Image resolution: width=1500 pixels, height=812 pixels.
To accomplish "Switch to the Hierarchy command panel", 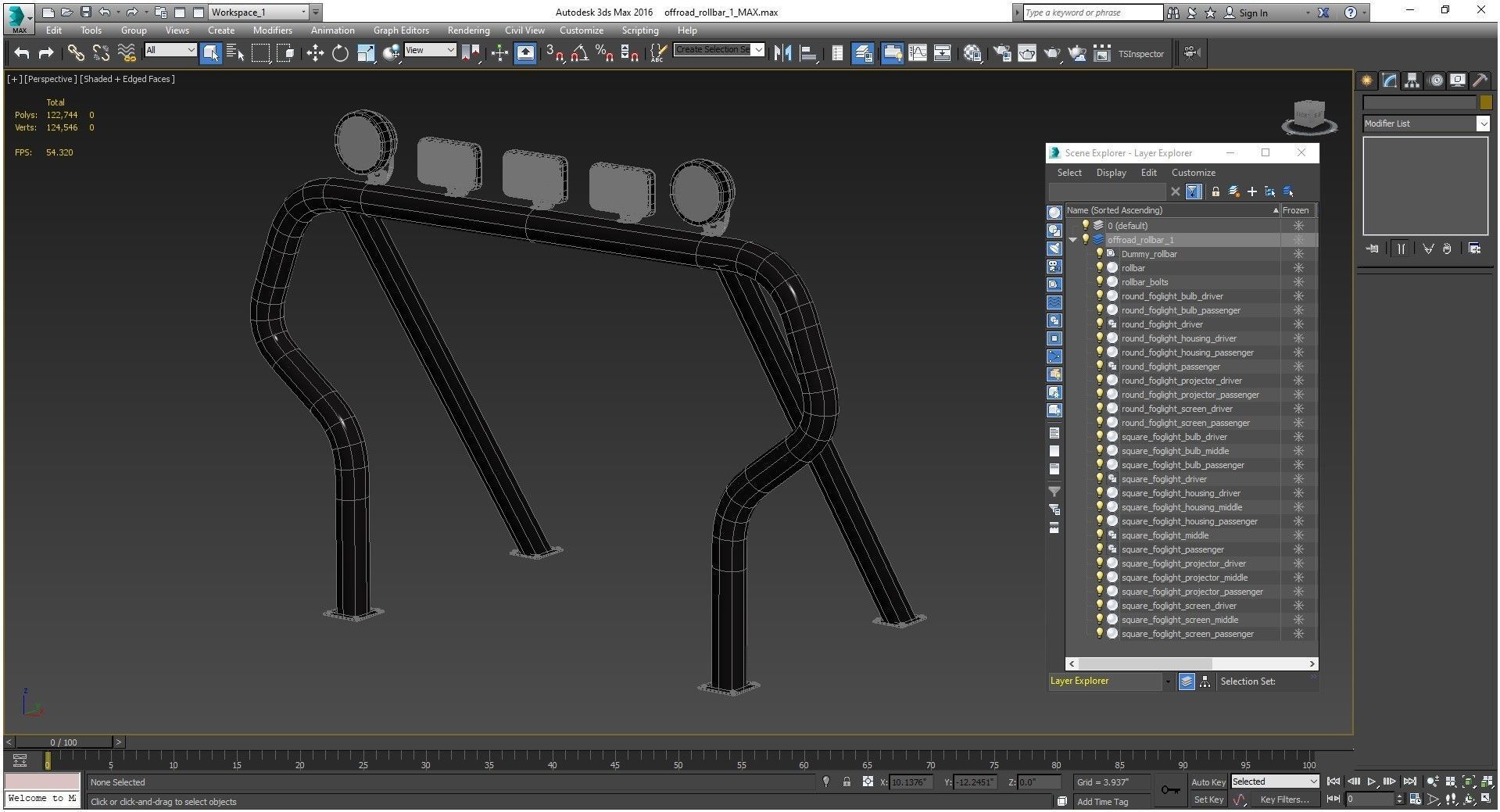I will tap(1412, 80).
